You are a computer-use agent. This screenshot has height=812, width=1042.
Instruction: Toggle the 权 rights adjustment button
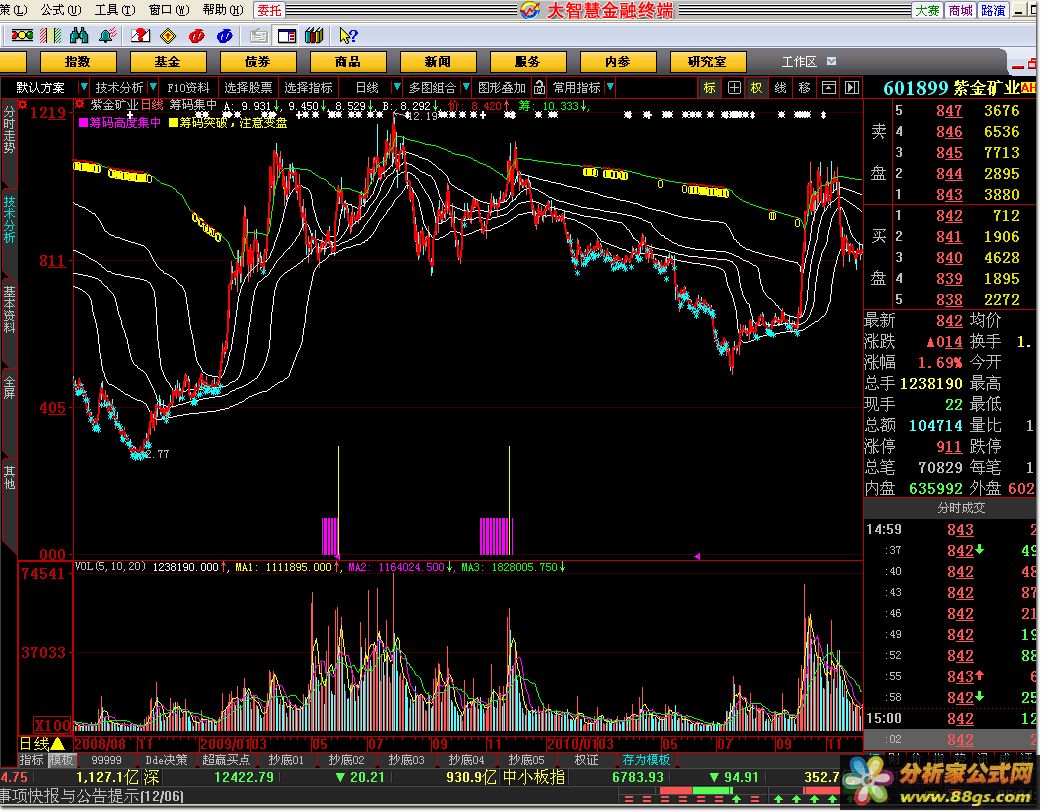(x=757, y=87)
